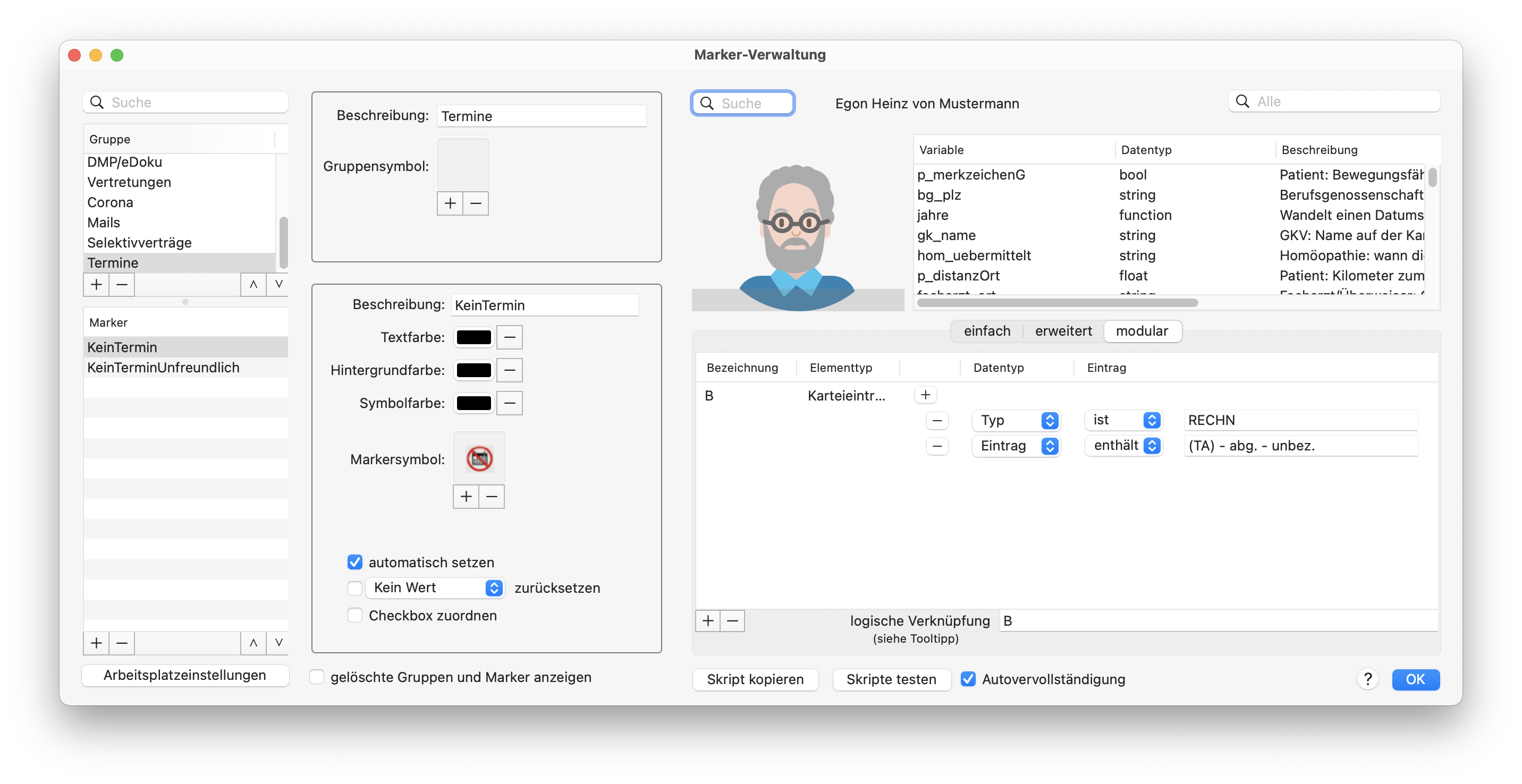The height and width of the screenshot is (784, 1522).
Task: Expand the Kein Wert dropdown
Action: pos(434,587)
